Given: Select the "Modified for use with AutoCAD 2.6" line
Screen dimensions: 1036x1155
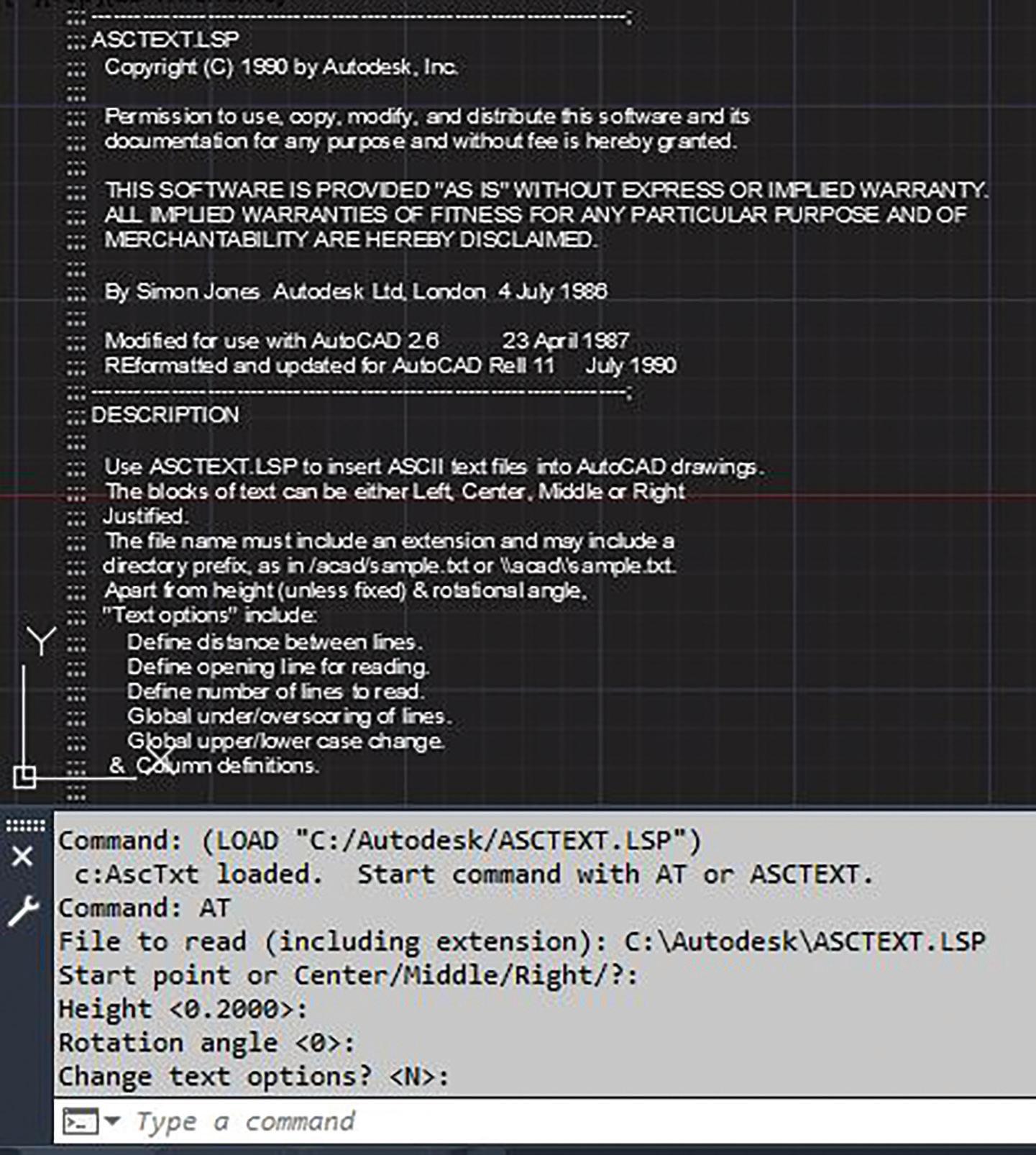Looking at the screenshot, I should point(367,341).
